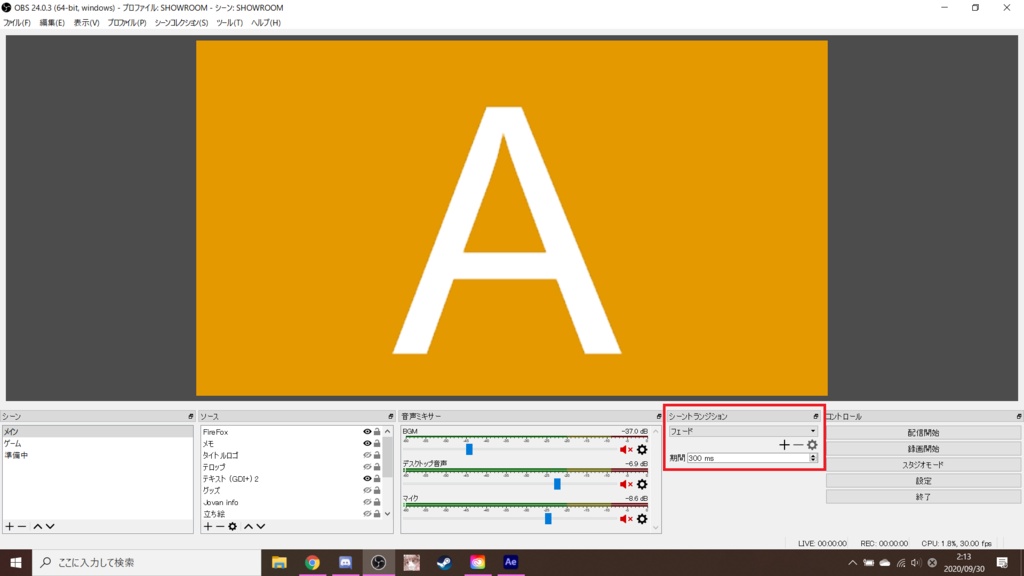The width and height of the screenshot is (1024, 576).
Task: Open the 編集(E) menu
Action: [52, 23]
